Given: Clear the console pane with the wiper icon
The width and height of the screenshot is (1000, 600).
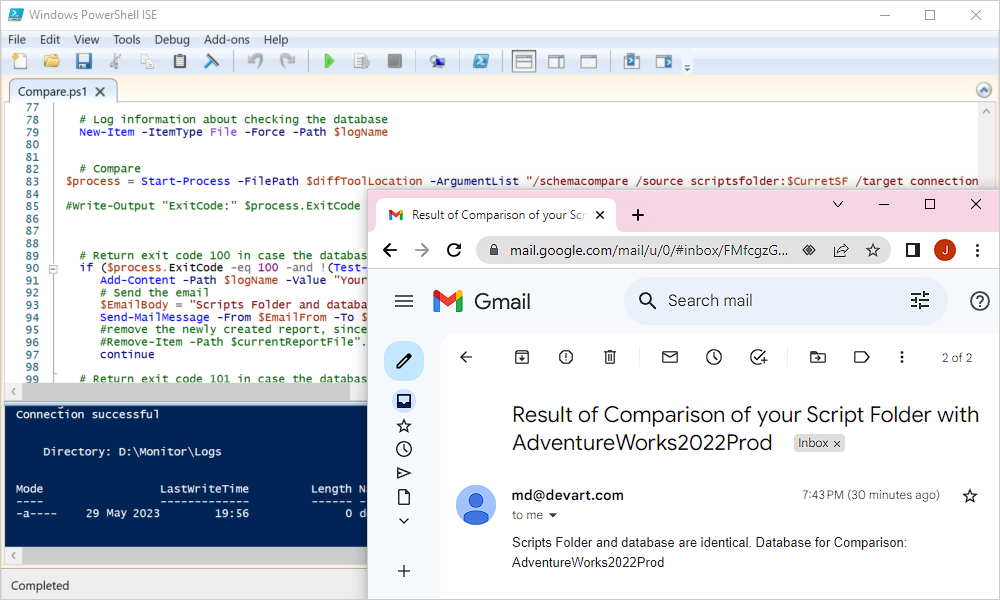Looking at the screenshot, I should coord(211,61).
